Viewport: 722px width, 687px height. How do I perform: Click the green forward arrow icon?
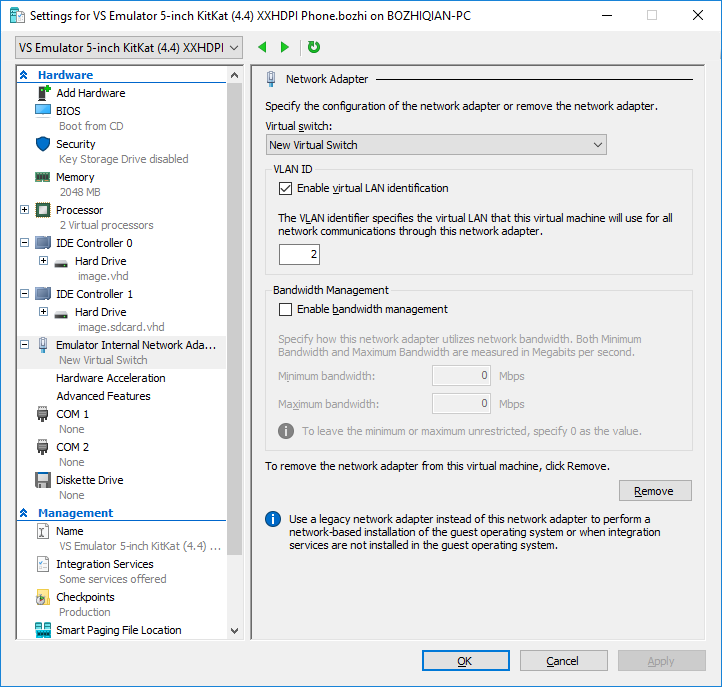click(285, 47)
